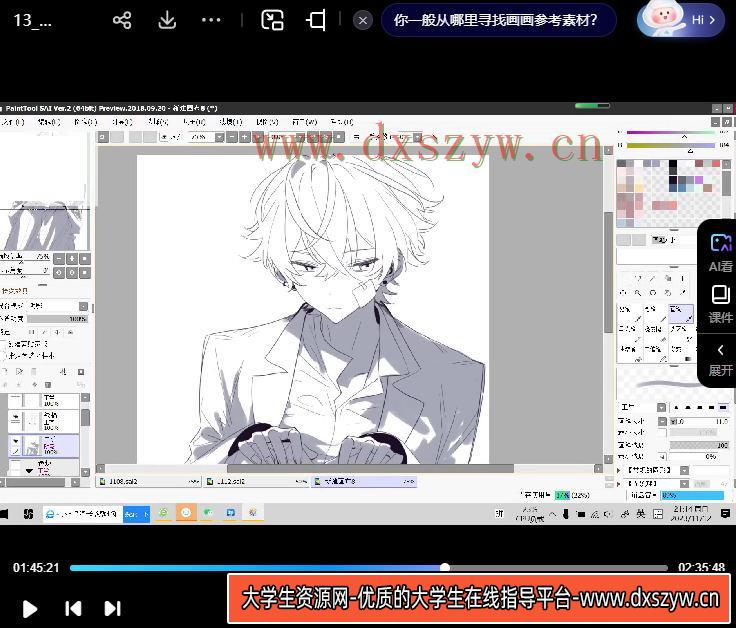Adjust the layer opacity 100% slider

[57, 319]
